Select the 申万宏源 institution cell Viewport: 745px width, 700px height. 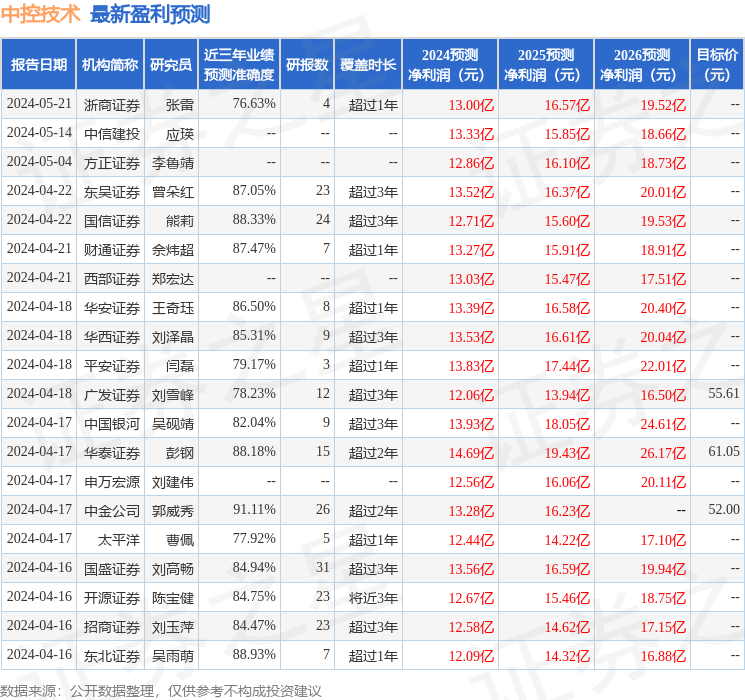(112, 482)
